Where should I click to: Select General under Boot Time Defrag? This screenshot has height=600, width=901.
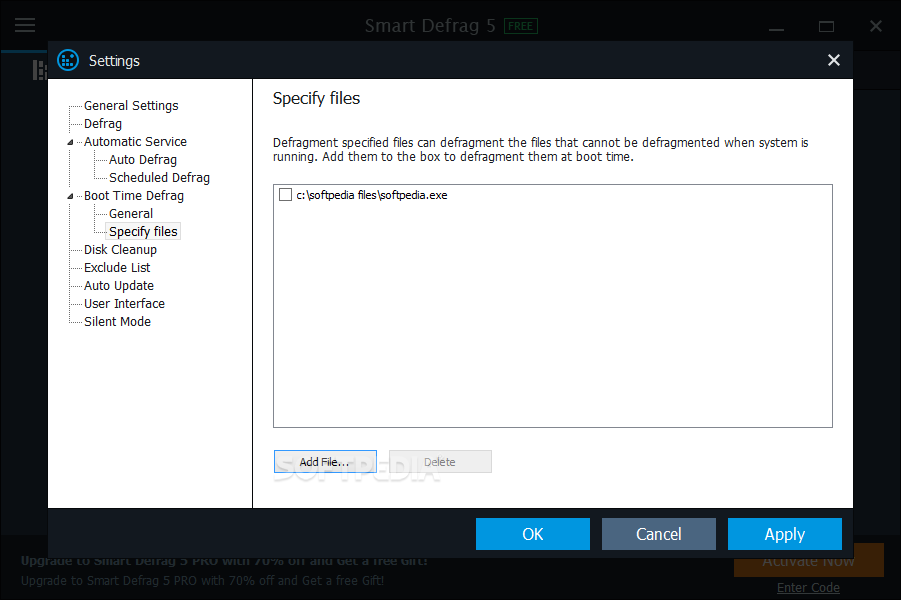(131, 214)
